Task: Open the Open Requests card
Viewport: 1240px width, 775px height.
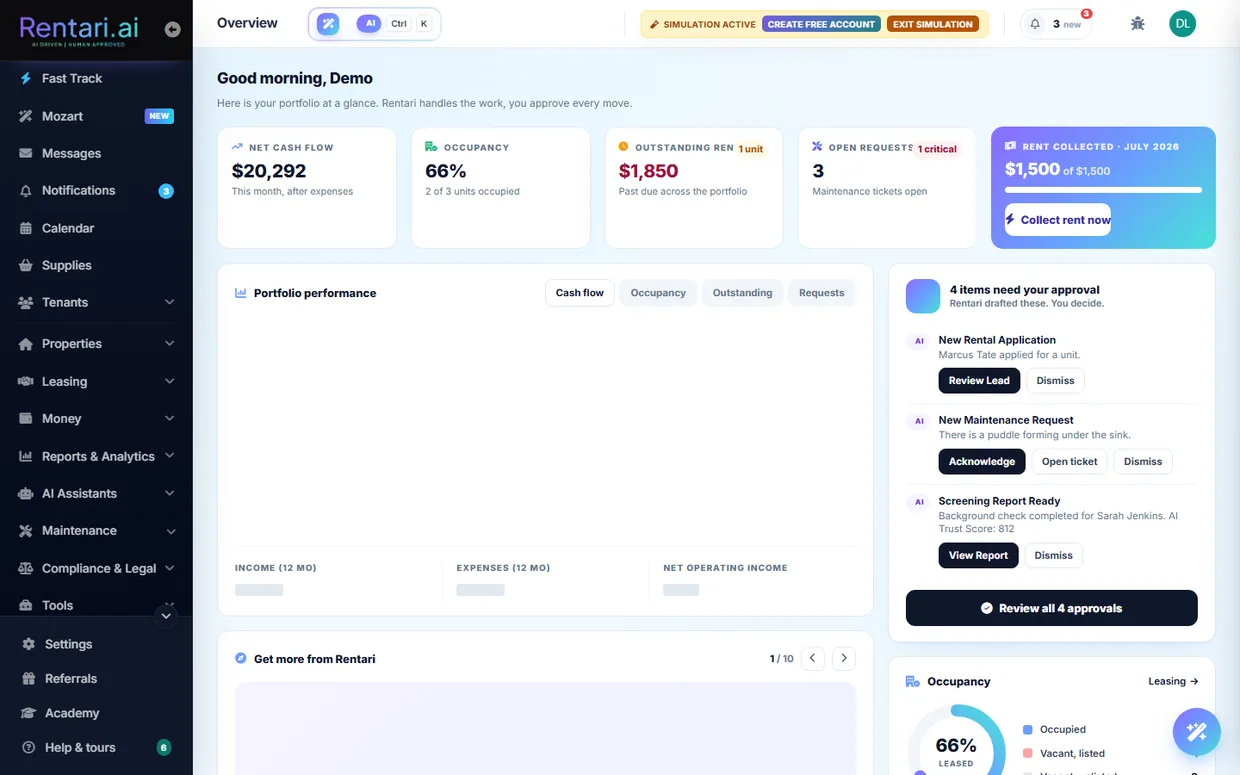Action: pyautogui.click(x=887, y=187)
